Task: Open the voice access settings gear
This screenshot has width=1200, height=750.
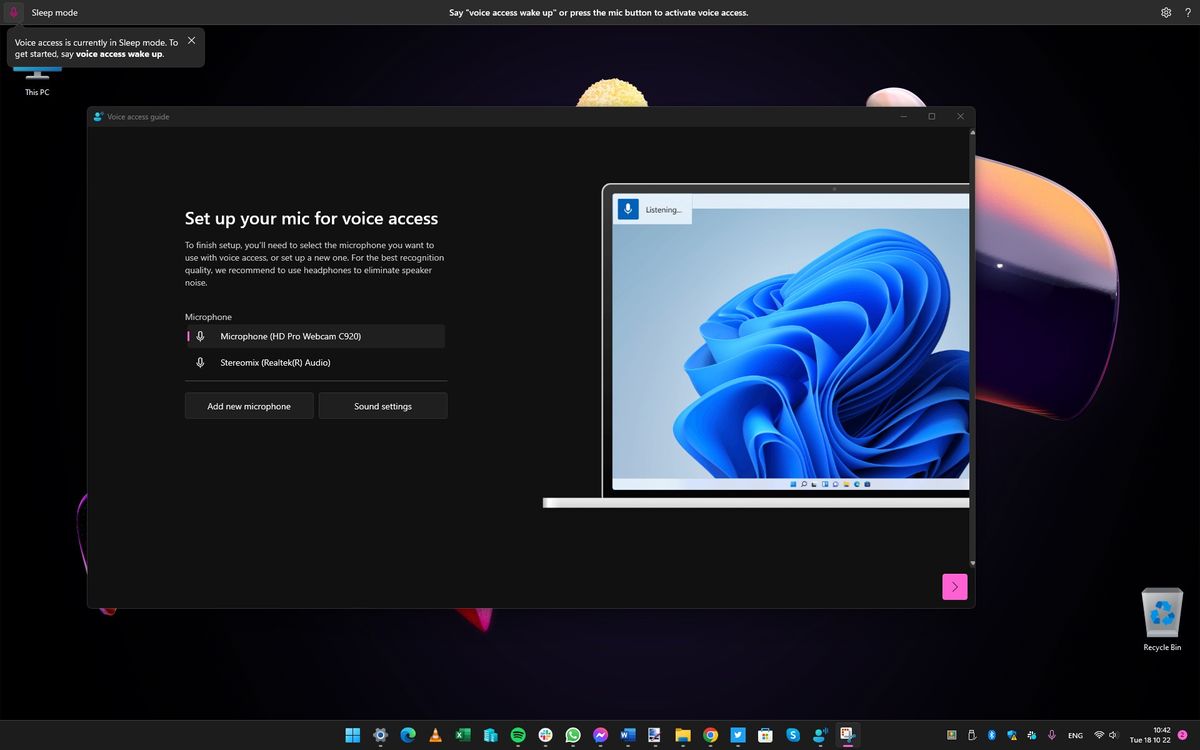Action: 1165,12
